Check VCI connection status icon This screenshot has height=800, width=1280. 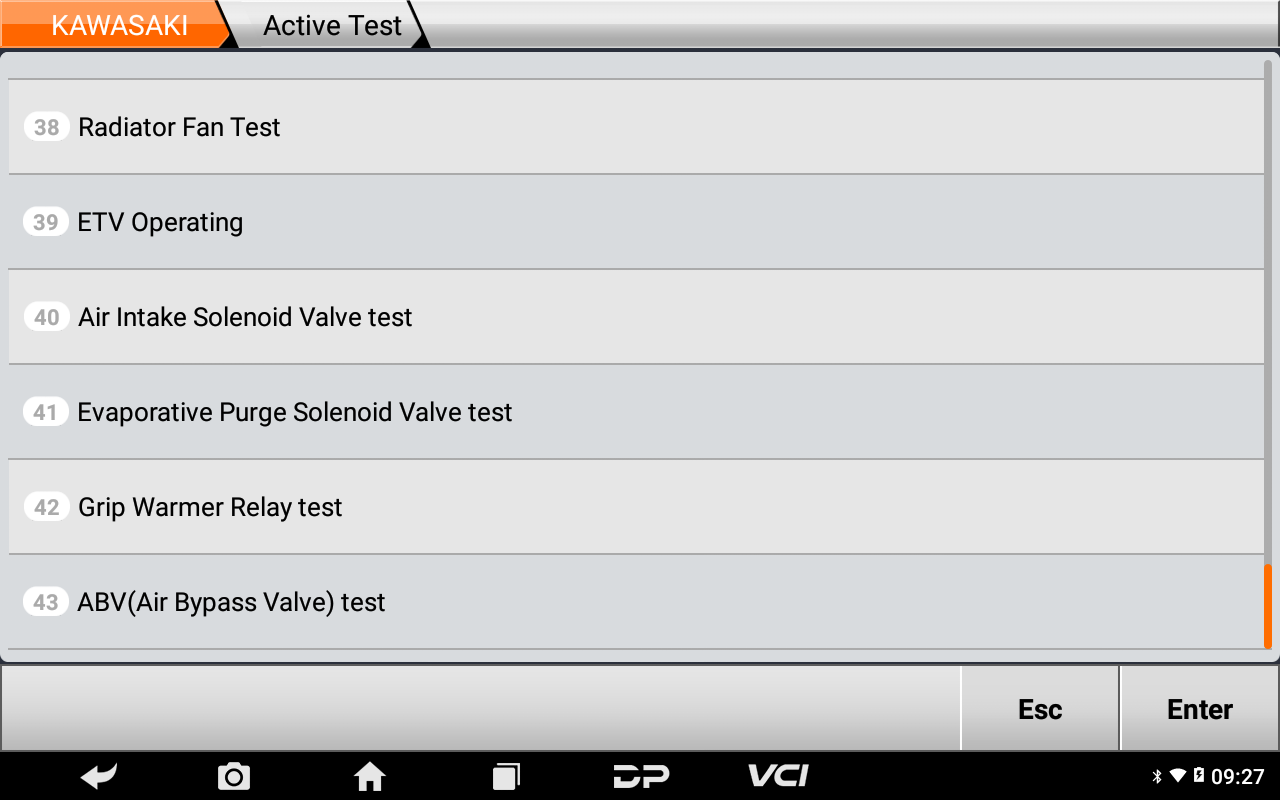point(778,776)
